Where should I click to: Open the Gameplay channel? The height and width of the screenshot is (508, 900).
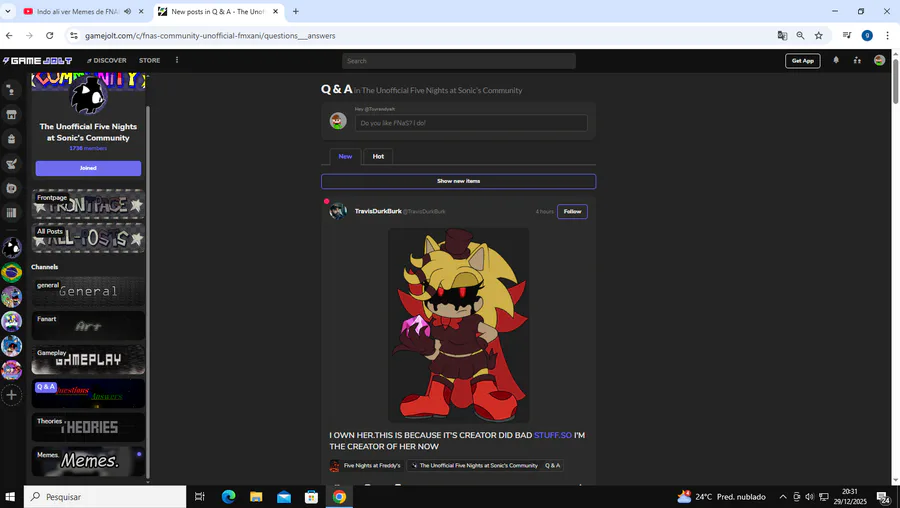point(88,359)
